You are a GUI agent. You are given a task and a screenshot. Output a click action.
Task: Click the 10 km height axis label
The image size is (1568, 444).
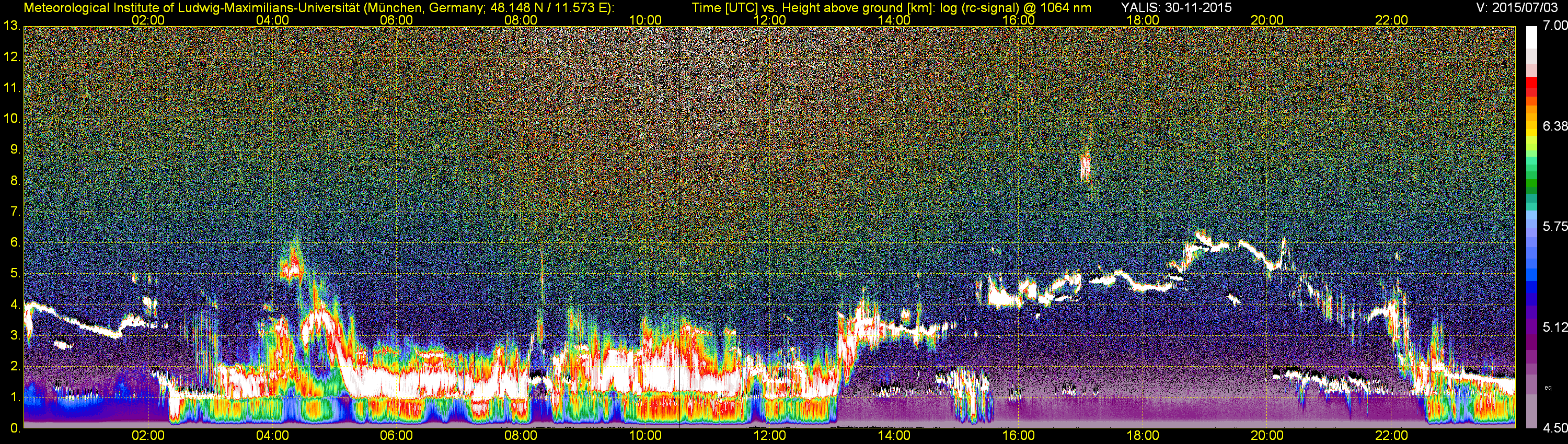point(11,118)
